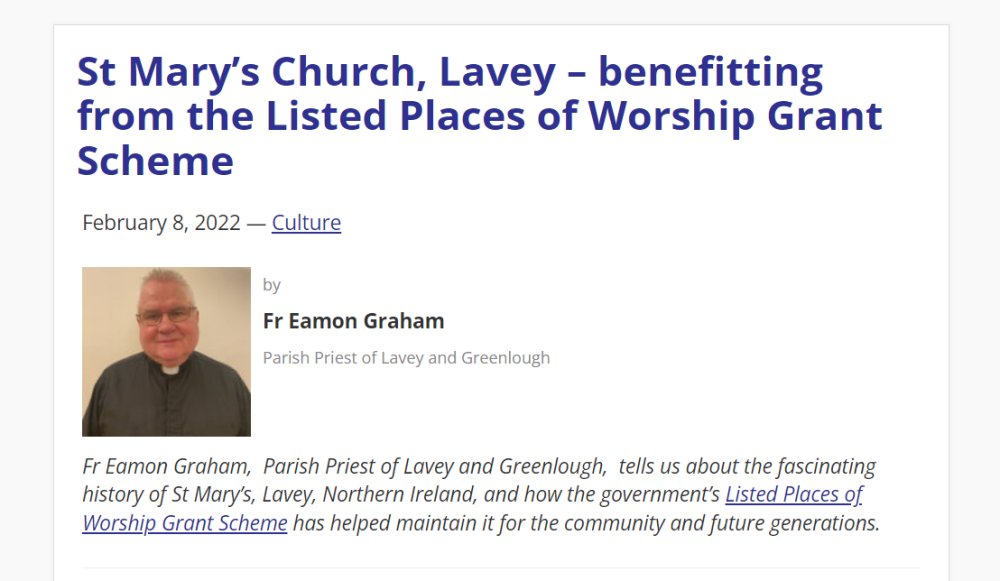Screen dimensions: 1000x581
Task: Click the word 'benefitting' in the headline
Action: (x=710, y=71)
